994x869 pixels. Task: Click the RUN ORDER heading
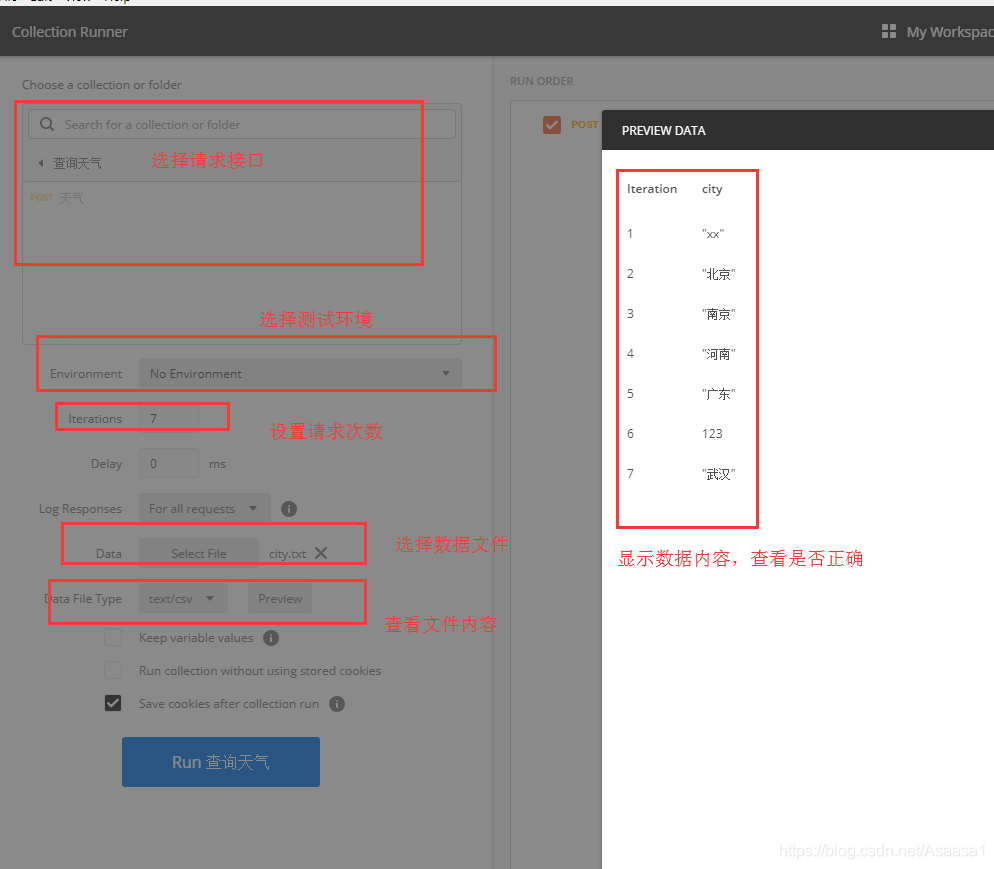pos(541,81)
